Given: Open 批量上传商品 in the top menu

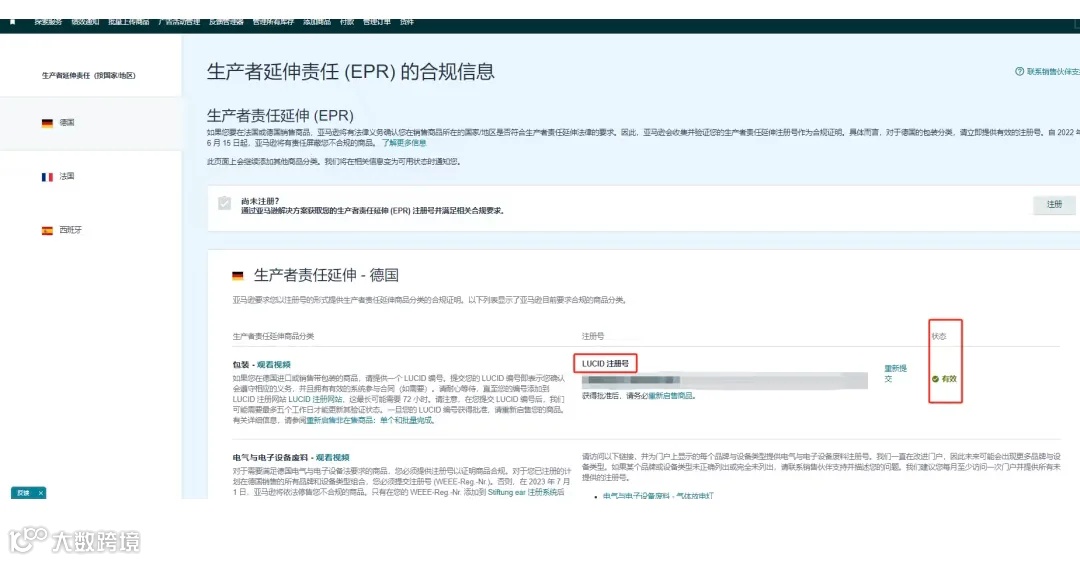Looking at the screenshot, I should point(129,22).
